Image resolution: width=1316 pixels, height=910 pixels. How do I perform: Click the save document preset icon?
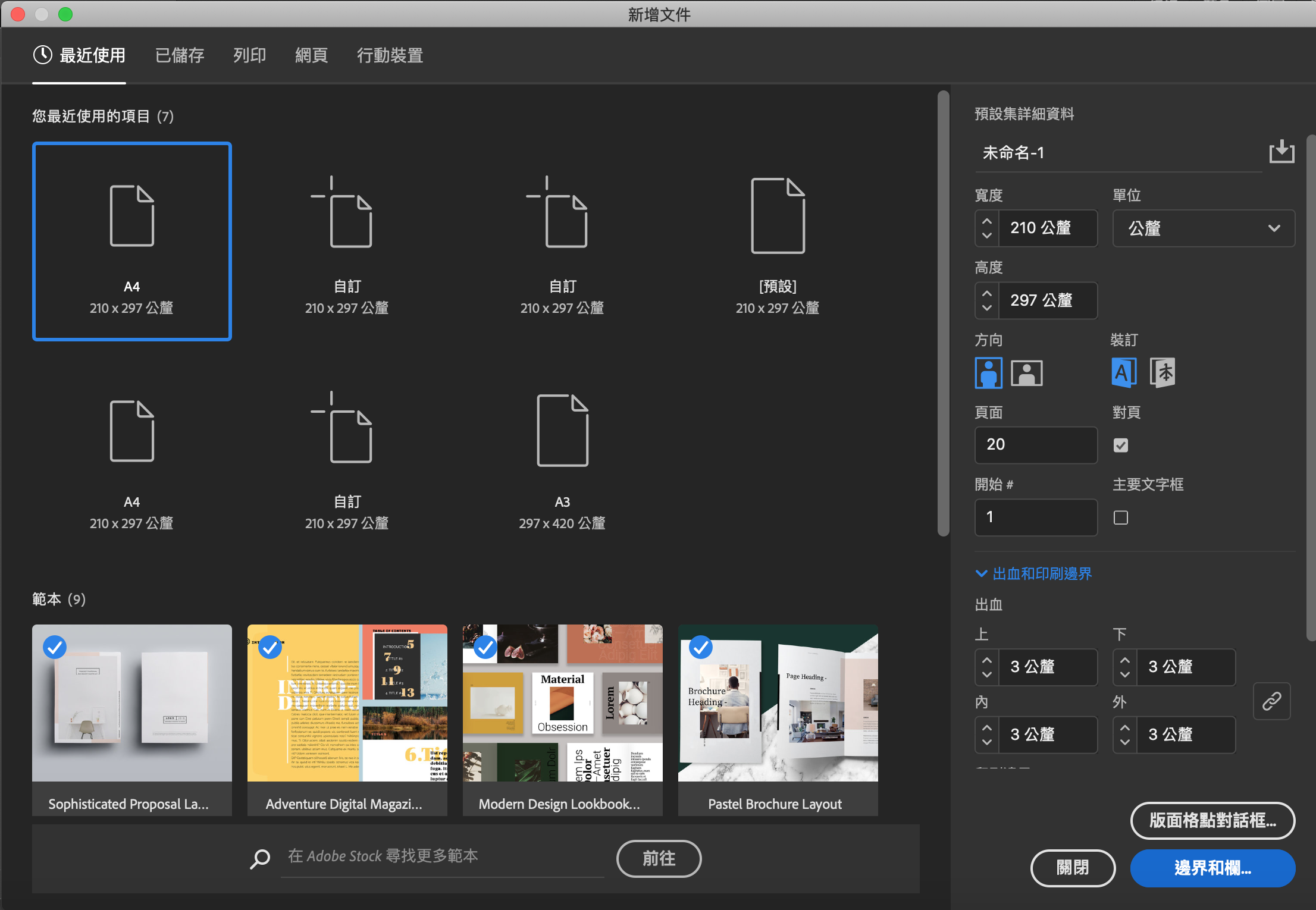click(1281, 152)
